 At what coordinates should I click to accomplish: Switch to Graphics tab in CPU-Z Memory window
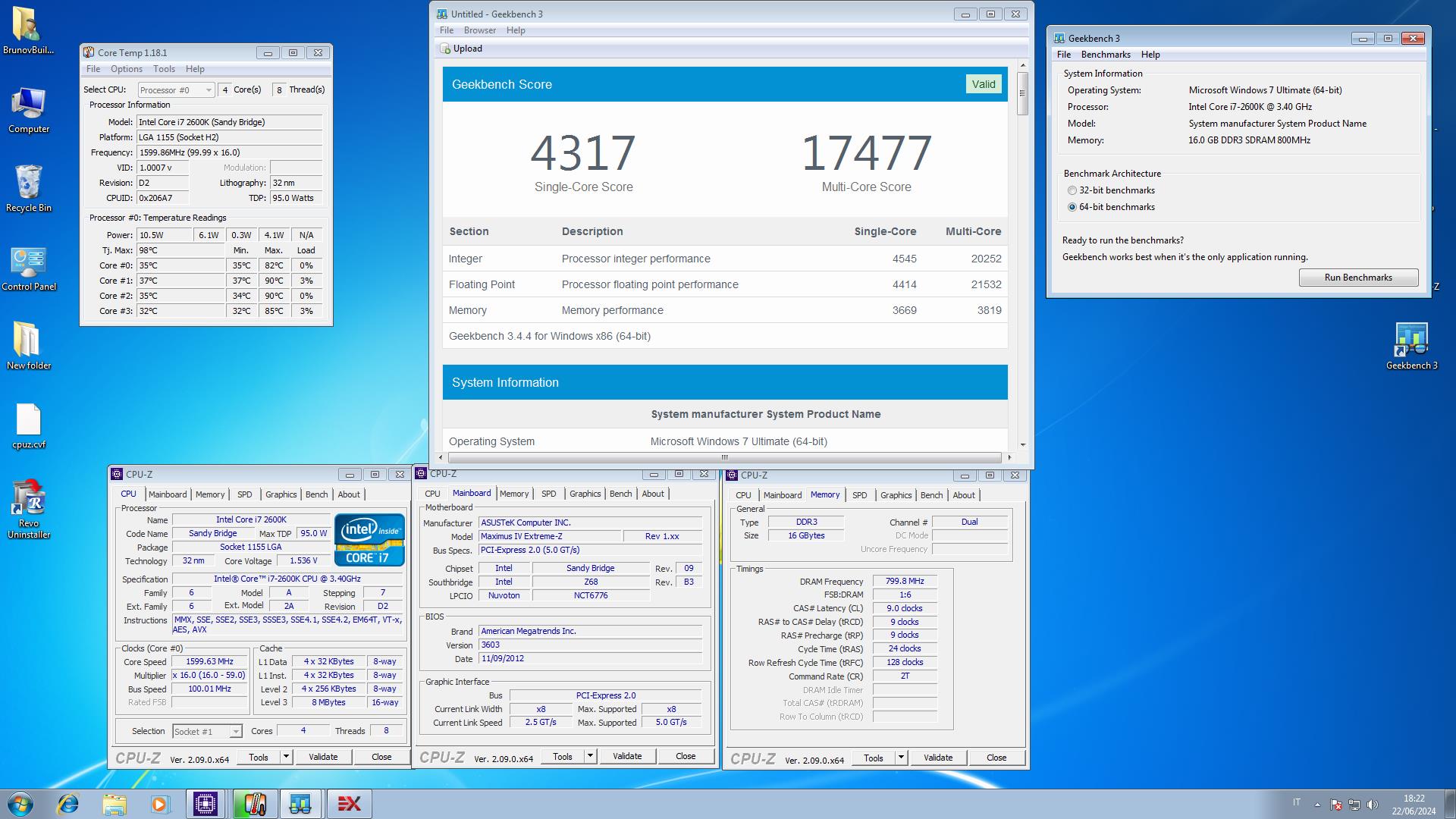point(896,495)
